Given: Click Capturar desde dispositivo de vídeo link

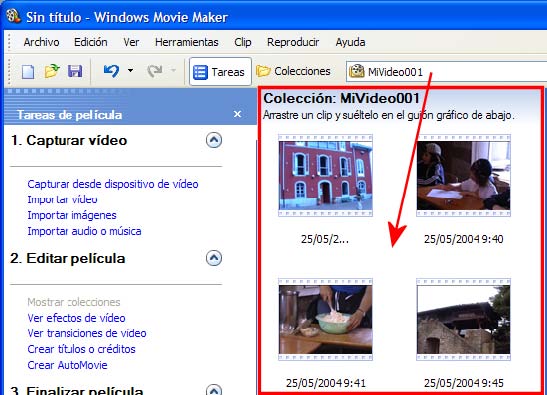Looking at the screenshot, I should 113,184.
